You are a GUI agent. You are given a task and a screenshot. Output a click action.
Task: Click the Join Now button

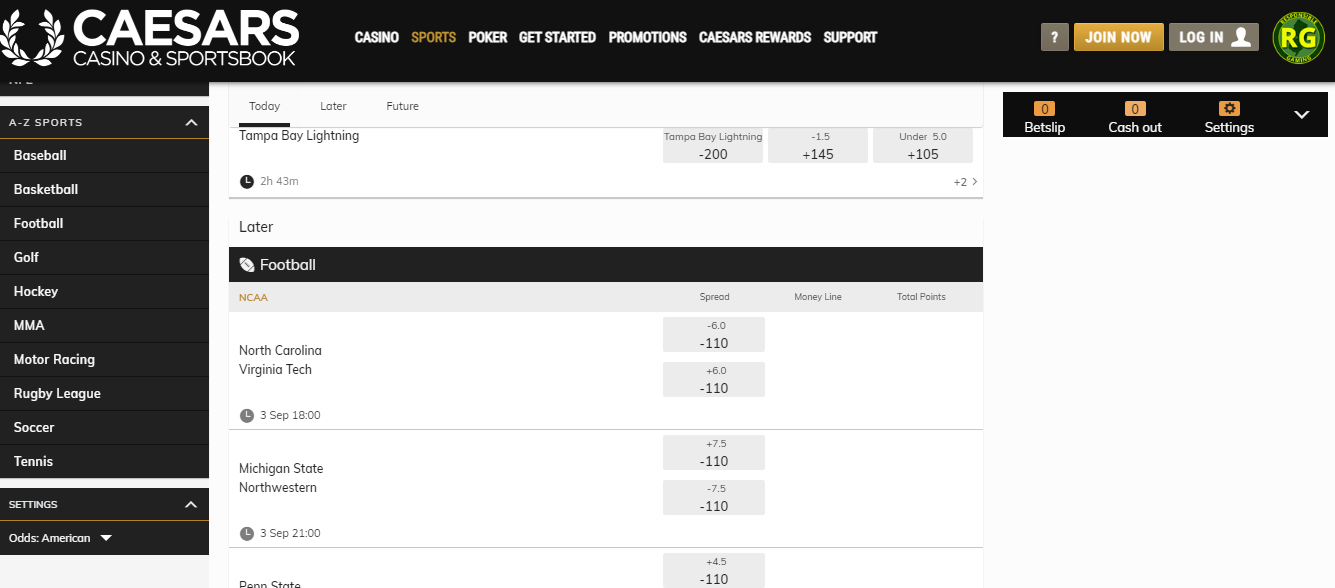1119,37
